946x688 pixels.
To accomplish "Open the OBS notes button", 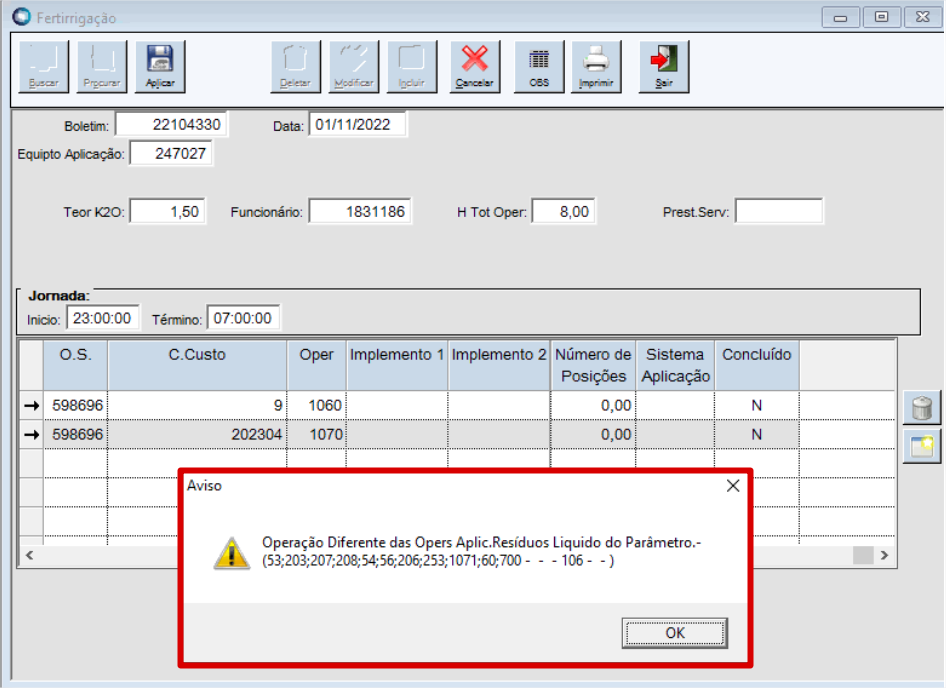I will click(539, 66).
